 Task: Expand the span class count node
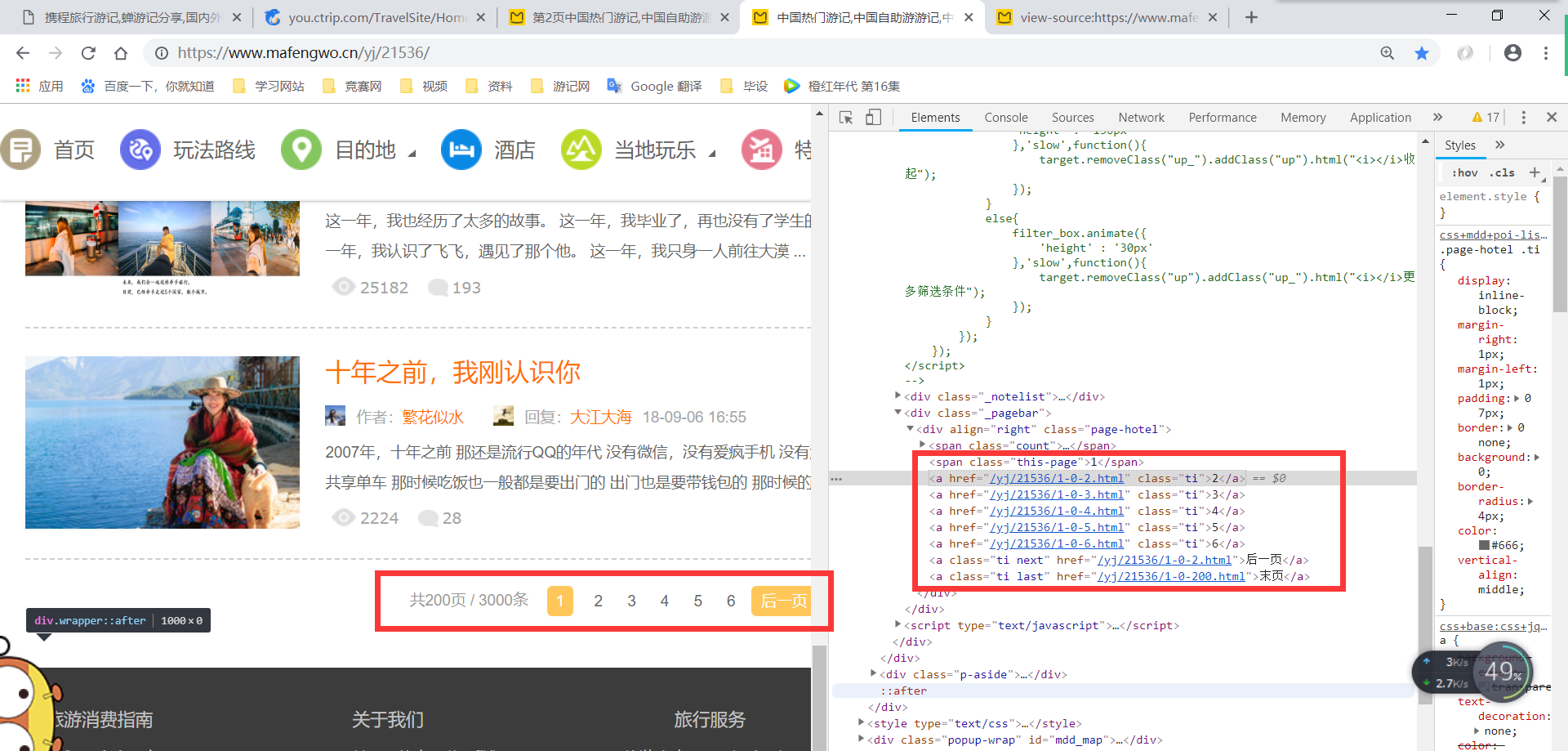(923, 445)
